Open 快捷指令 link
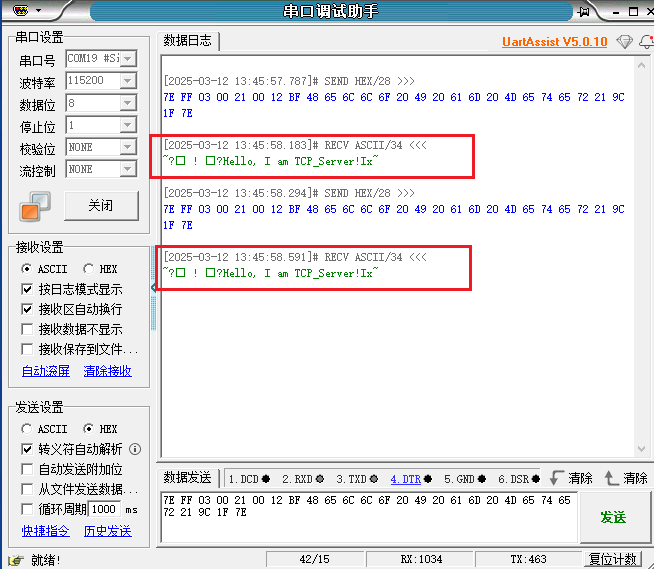 tap(46, 531)
